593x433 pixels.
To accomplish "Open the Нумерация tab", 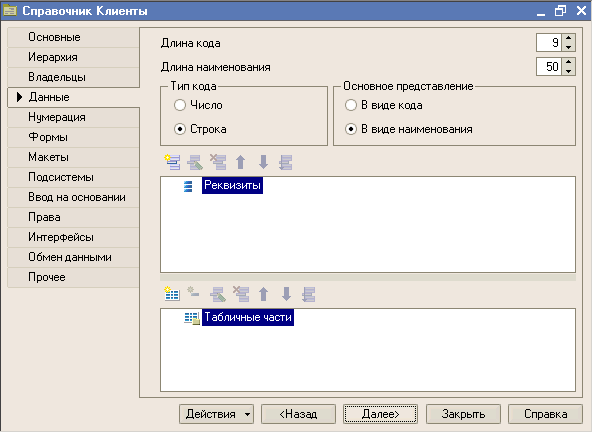I will coord(73,117).
